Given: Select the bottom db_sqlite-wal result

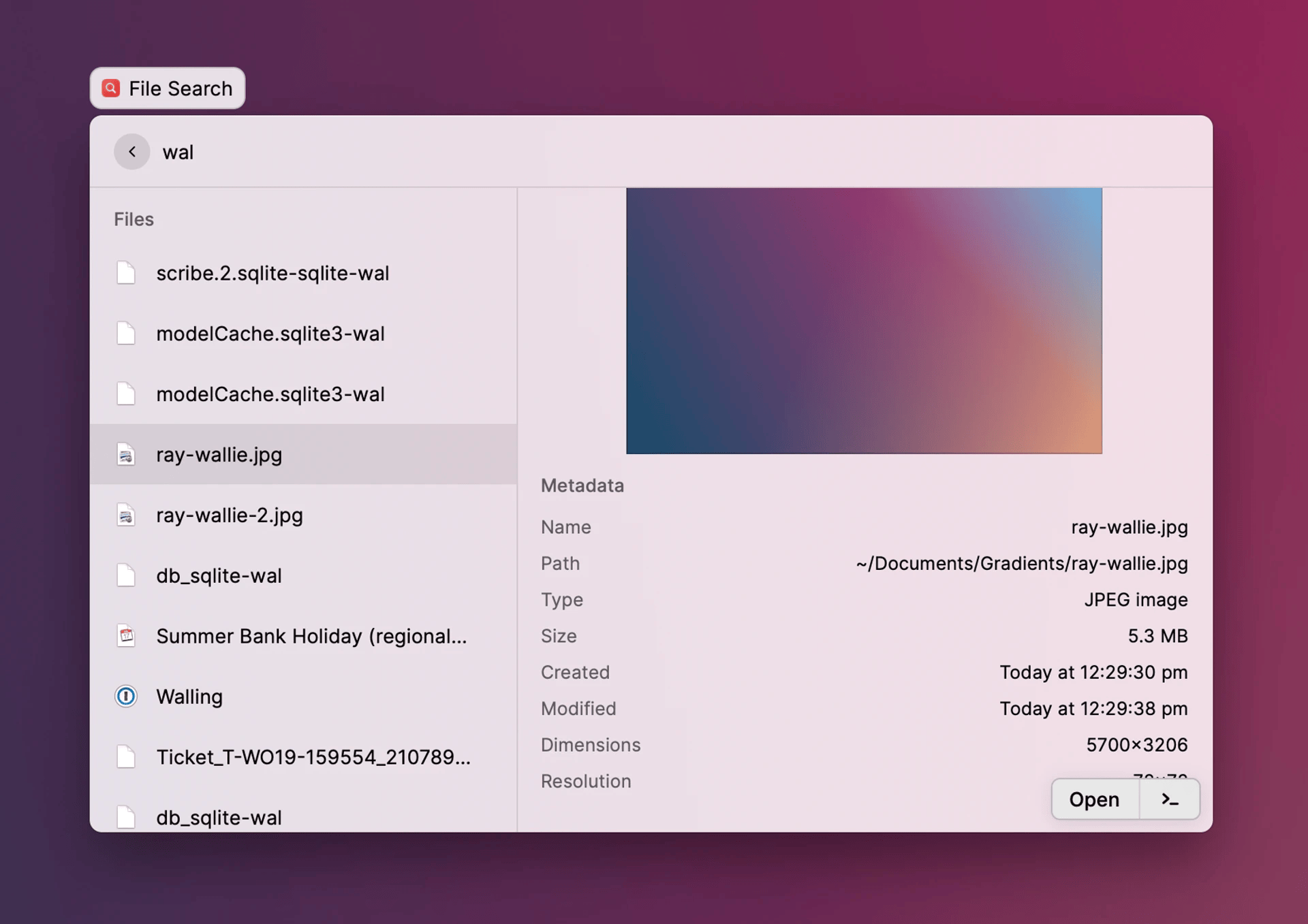Looking at the screenshot, I should pyautogui.click(x=219, y=817).
